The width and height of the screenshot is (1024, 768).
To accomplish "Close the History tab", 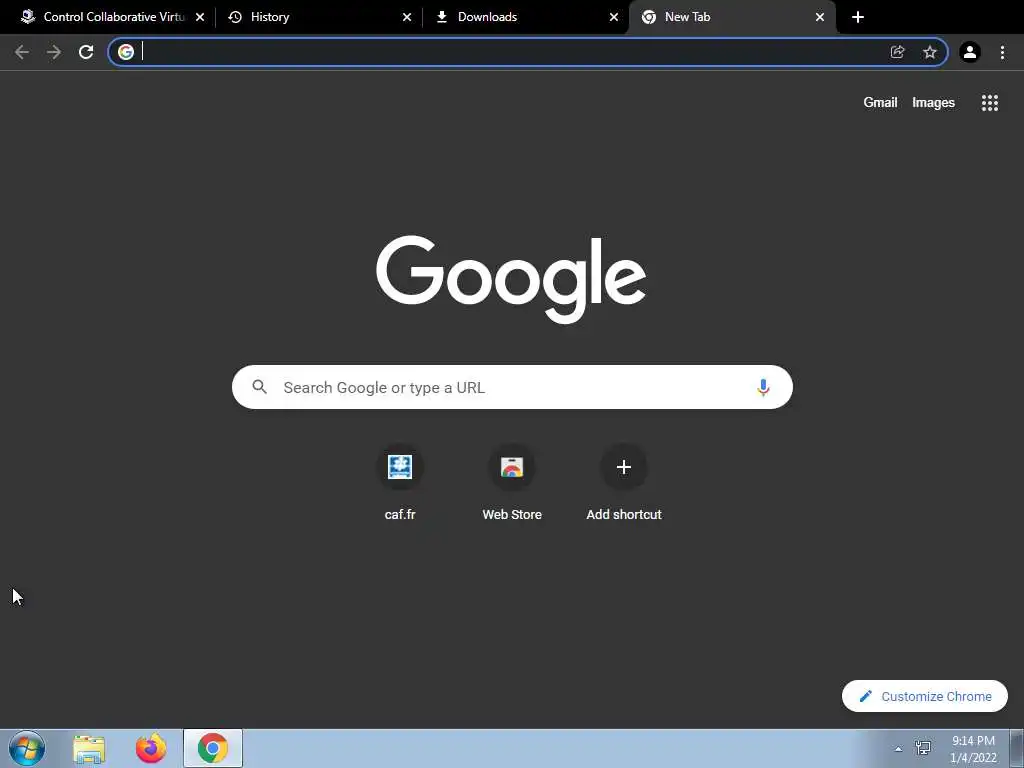I will coord(407,17).
